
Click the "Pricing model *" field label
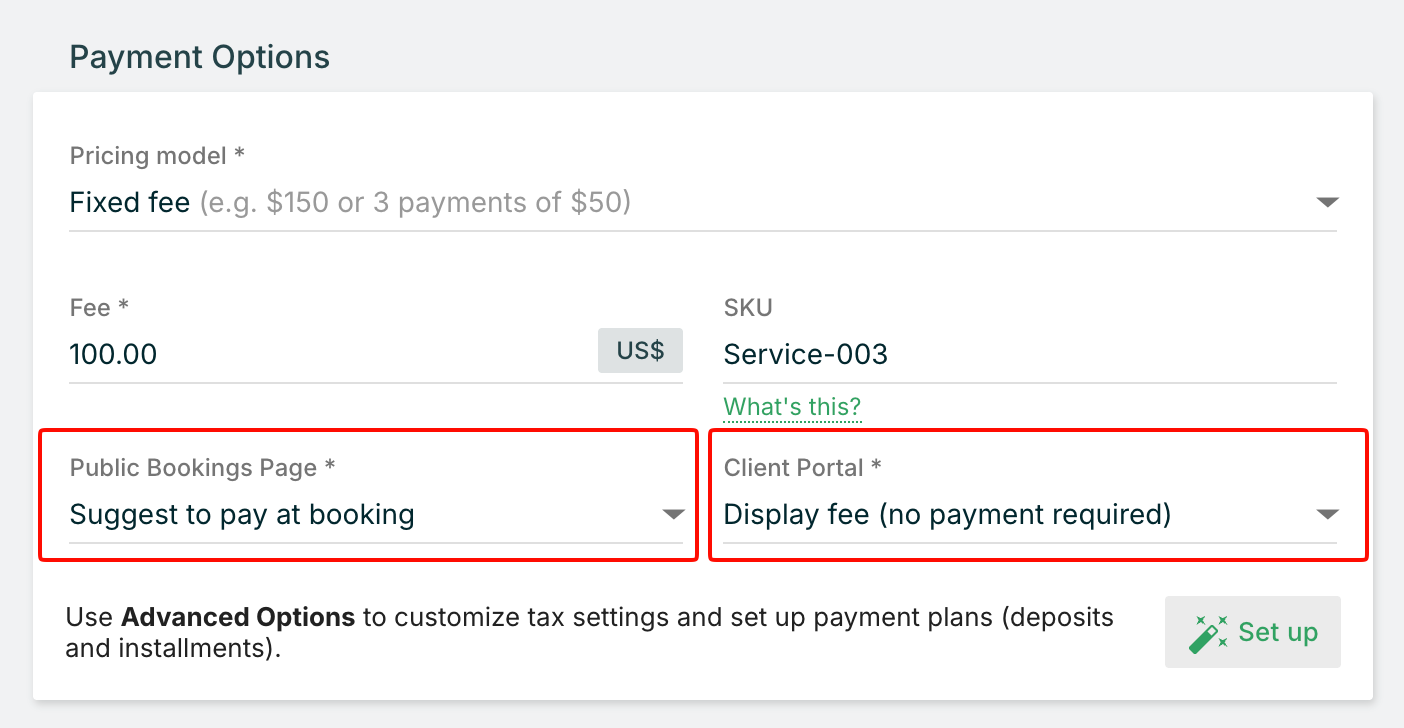click(157, 156)
